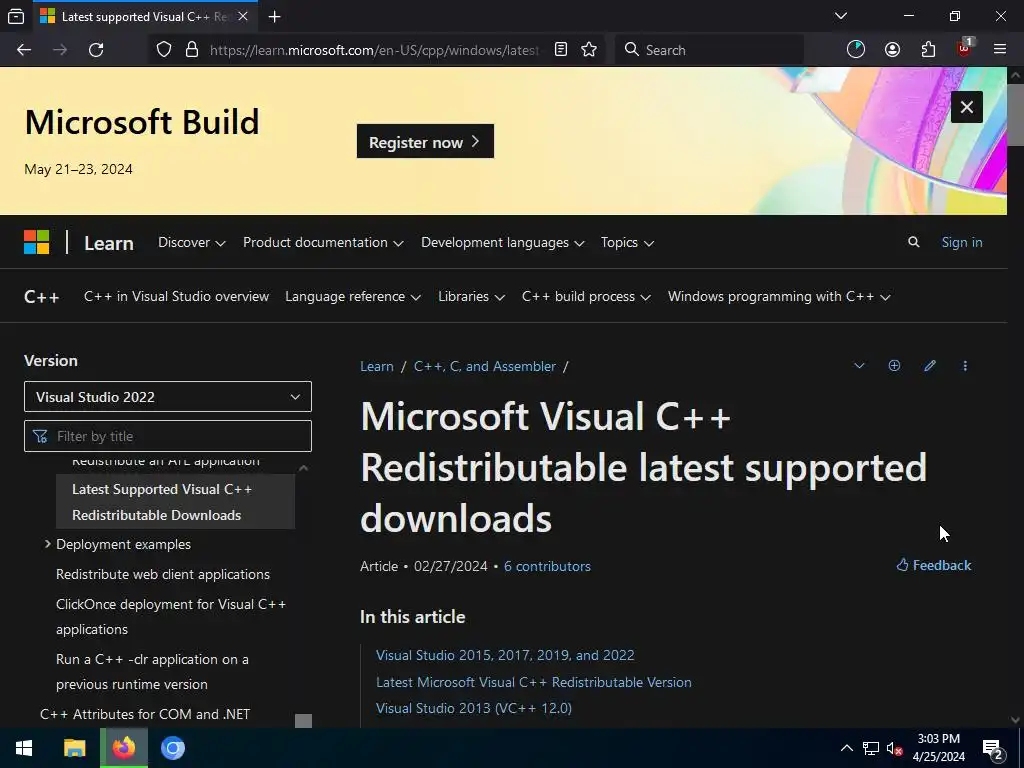Screen dimensions: 1024x768
Task: Click the Register now button
Action: coord(425,141)
